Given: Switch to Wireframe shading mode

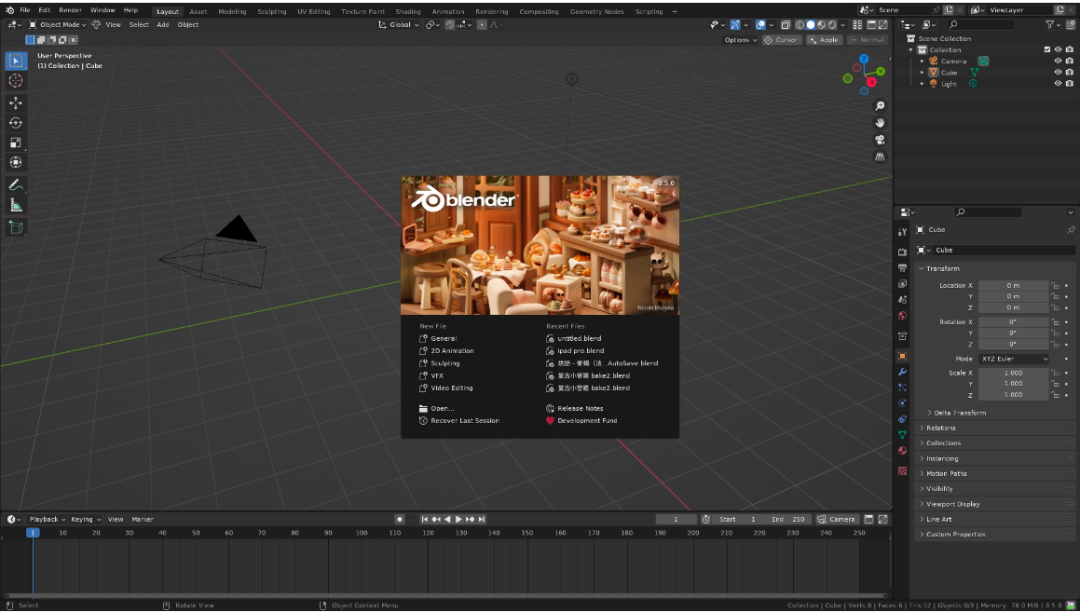Looking at the screenshot, I should 800,25.
